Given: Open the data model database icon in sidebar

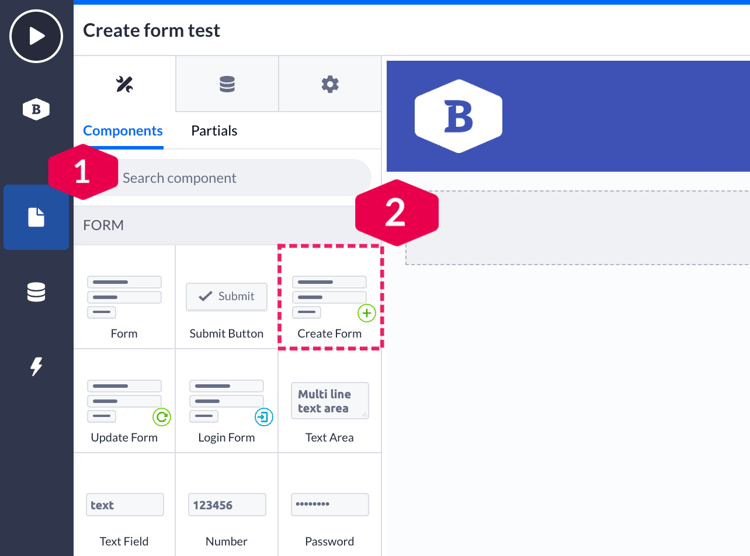Looking at the screenshot, I should [36, 292].
